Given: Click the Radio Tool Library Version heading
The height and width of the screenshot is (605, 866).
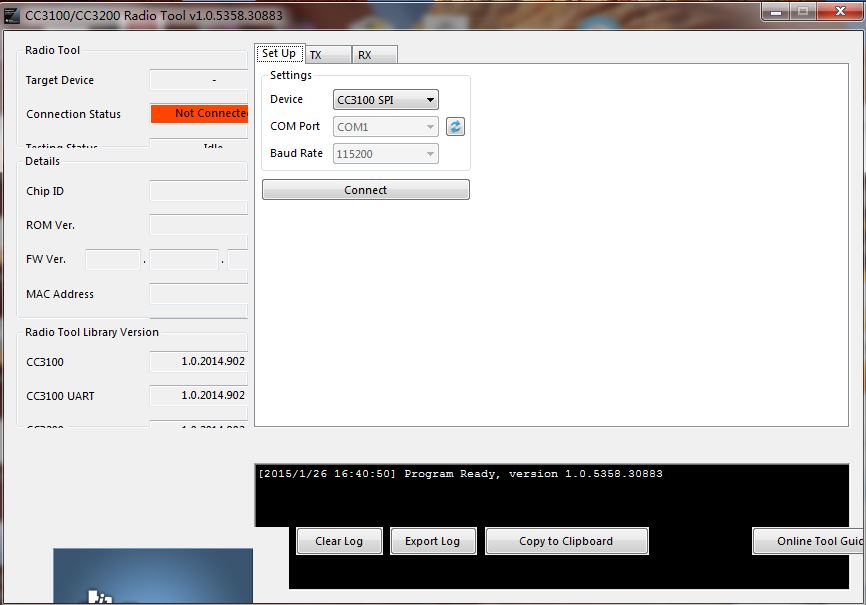Looking at the screenshot, I should point(92,332).
